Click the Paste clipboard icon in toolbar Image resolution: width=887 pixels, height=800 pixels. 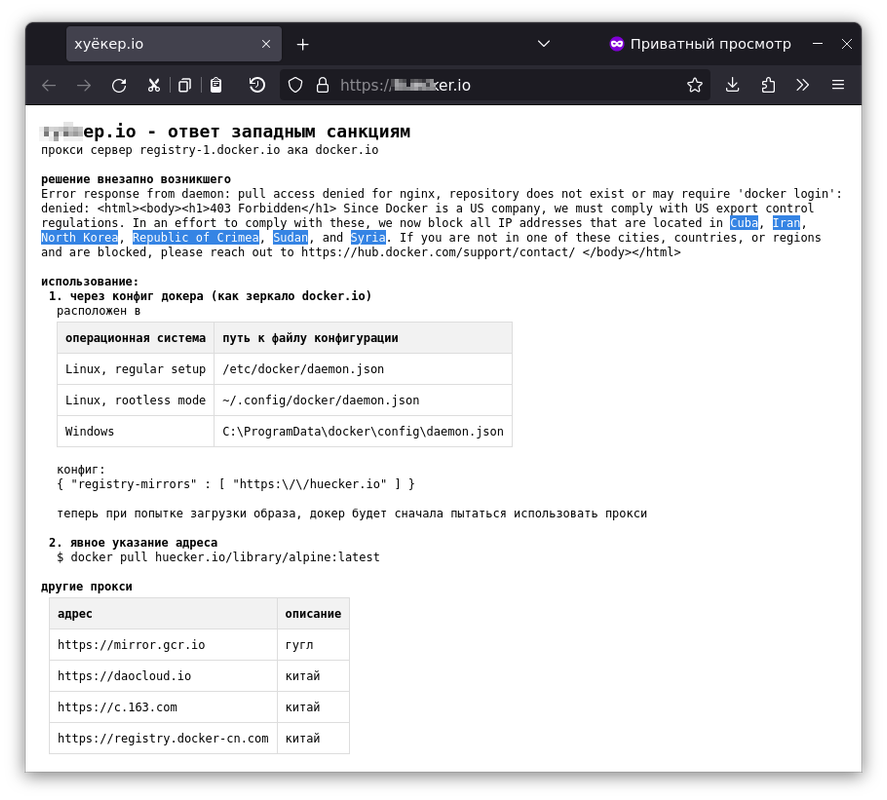pos(216,85)
